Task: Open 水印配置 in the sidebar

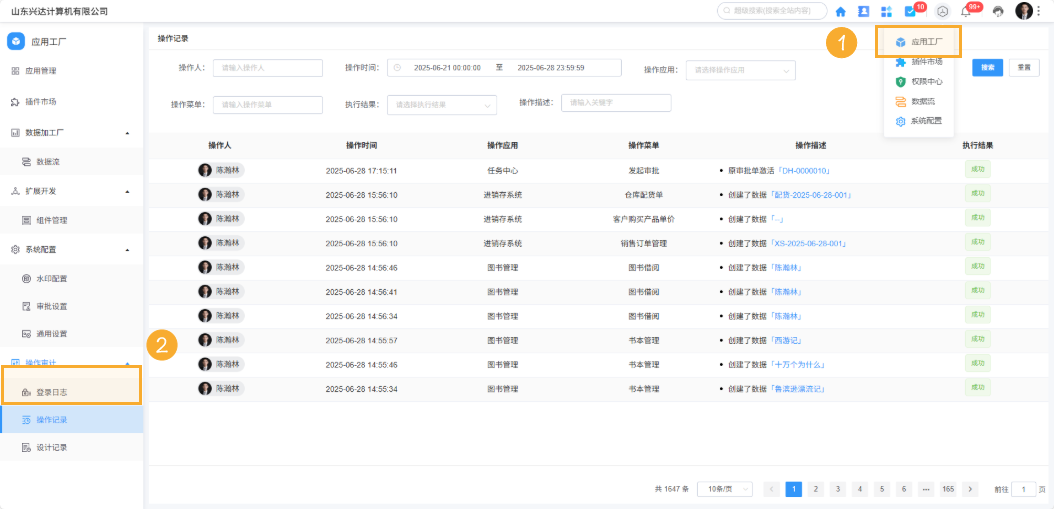Action: [52, 278]
